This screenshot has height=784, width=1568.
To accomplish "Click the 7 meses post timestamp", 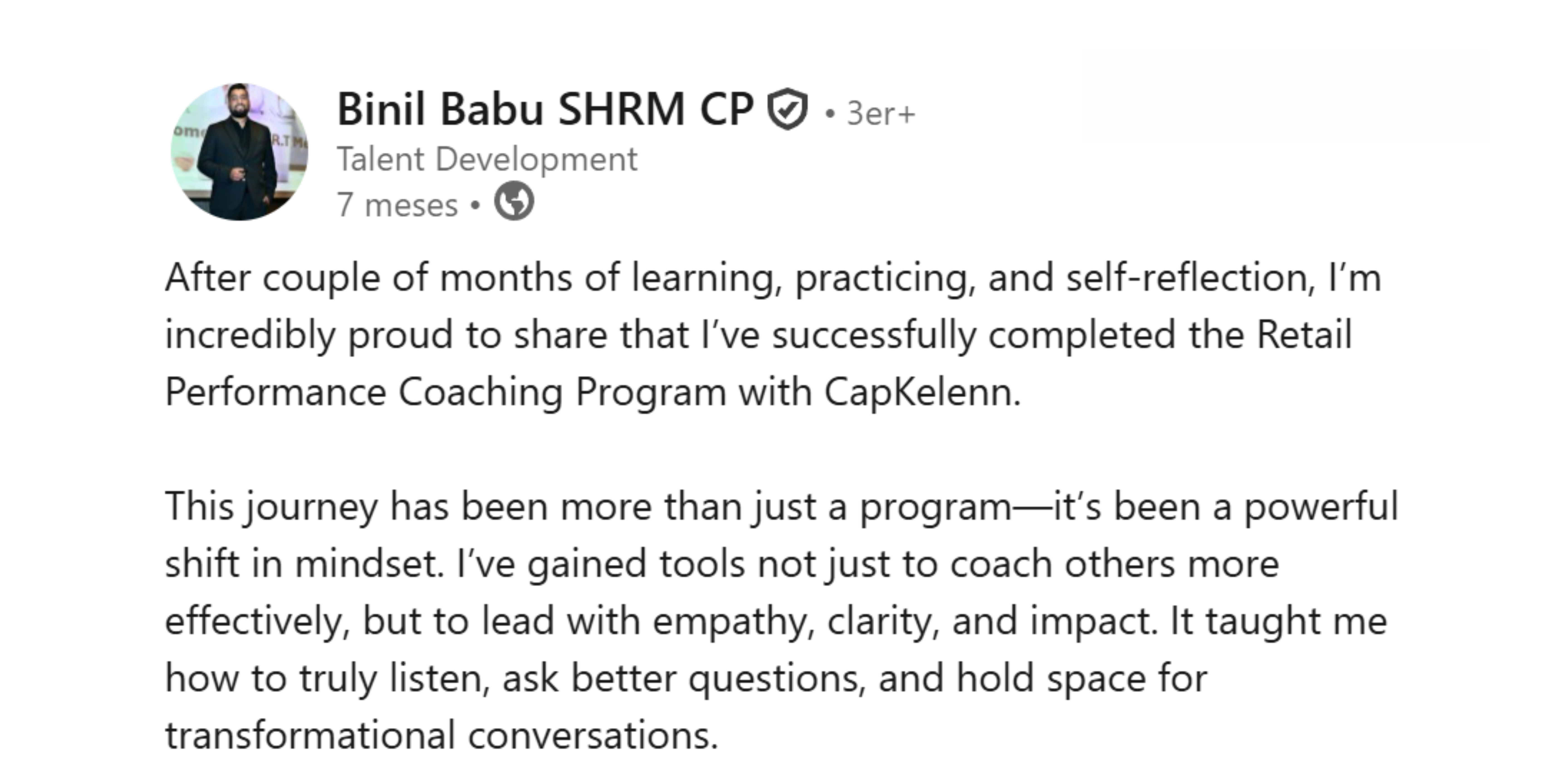I will [x=397, y=205].
